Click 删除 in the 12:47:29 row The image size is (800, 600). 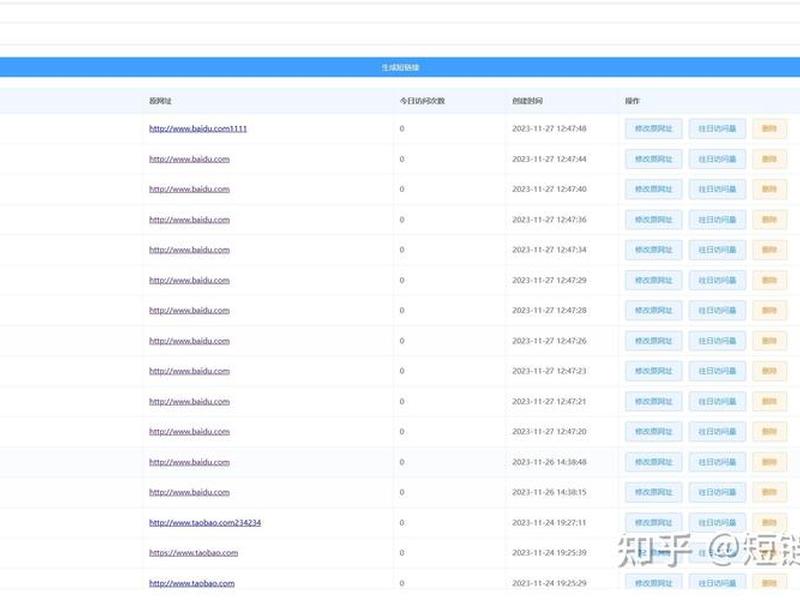[769, 281]
